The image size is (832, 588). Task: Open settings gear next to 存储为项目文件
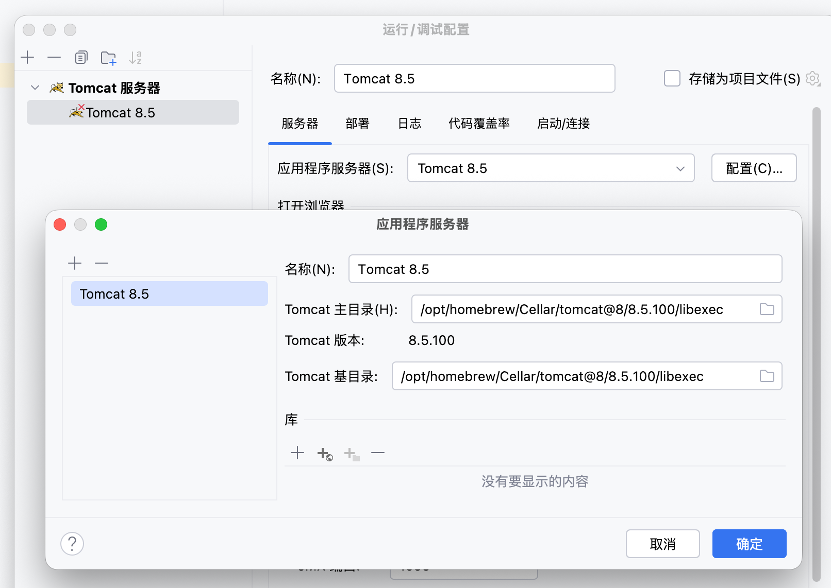tap(813, 78)
